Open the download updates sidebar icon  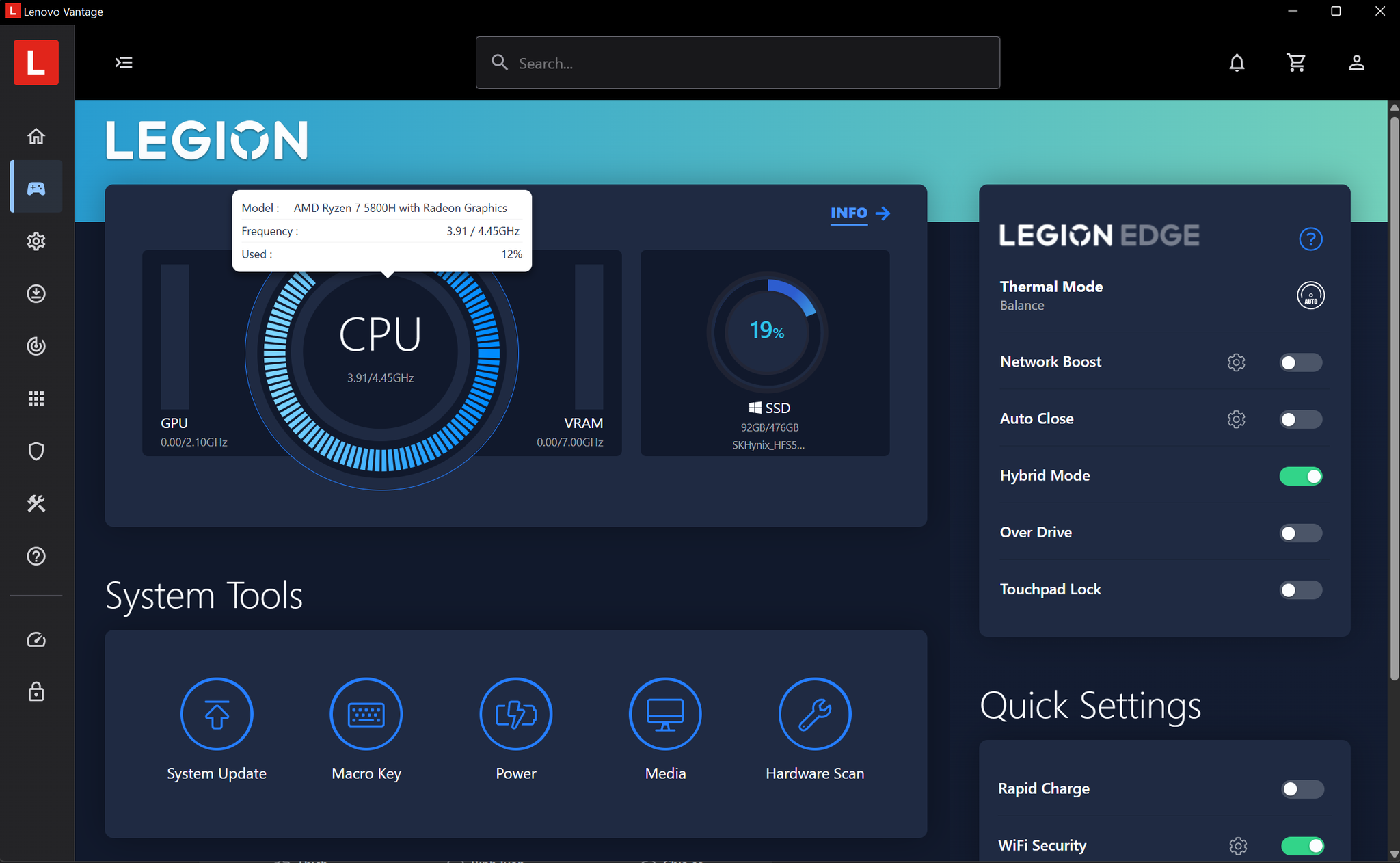(36, 294)
